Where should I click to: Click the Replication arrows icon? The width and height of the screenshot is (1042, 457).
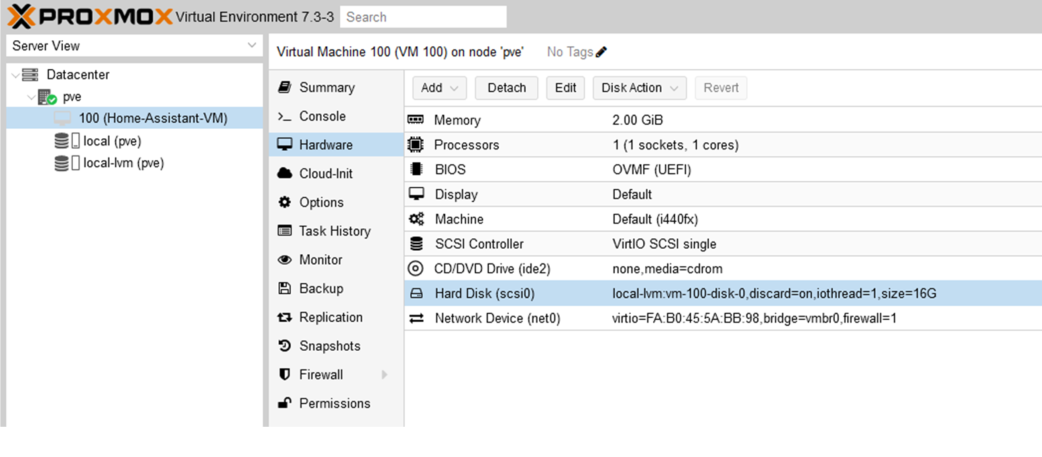[284, 318]
